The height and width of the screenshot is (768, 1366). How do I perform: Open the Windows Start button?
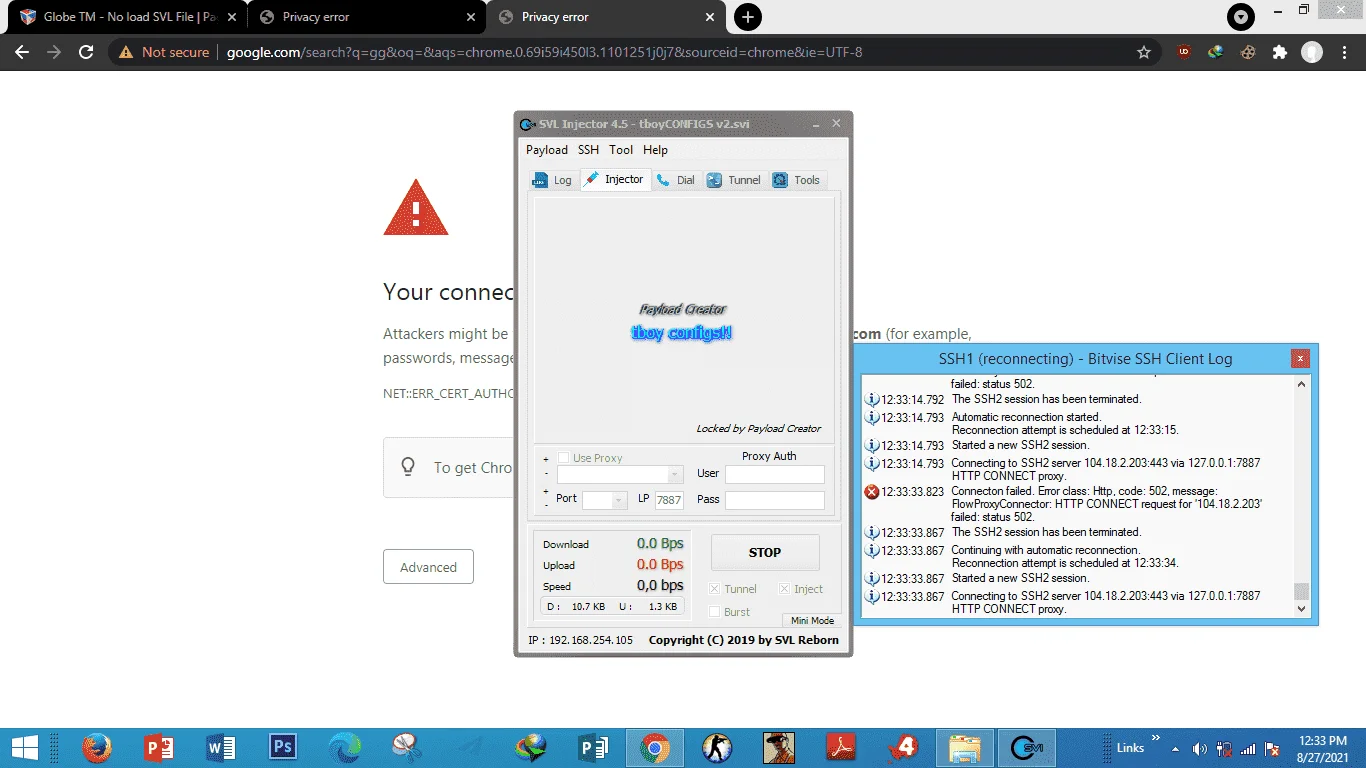(24, 748)
